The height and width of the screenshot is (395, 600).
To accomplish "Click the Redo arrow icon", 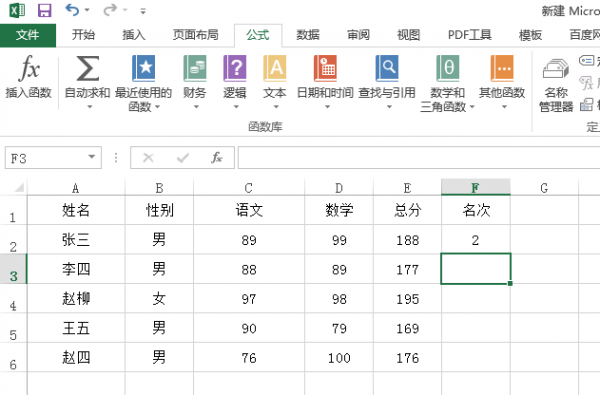I will 110,10.
